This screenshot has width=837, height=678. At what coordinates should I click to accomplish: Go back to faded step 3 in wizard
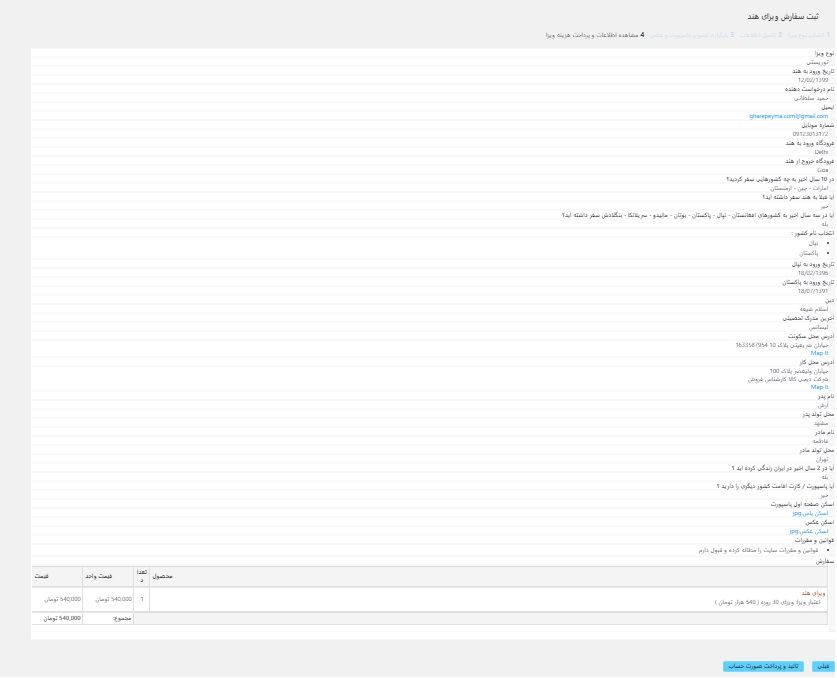(x=692, y=35)
